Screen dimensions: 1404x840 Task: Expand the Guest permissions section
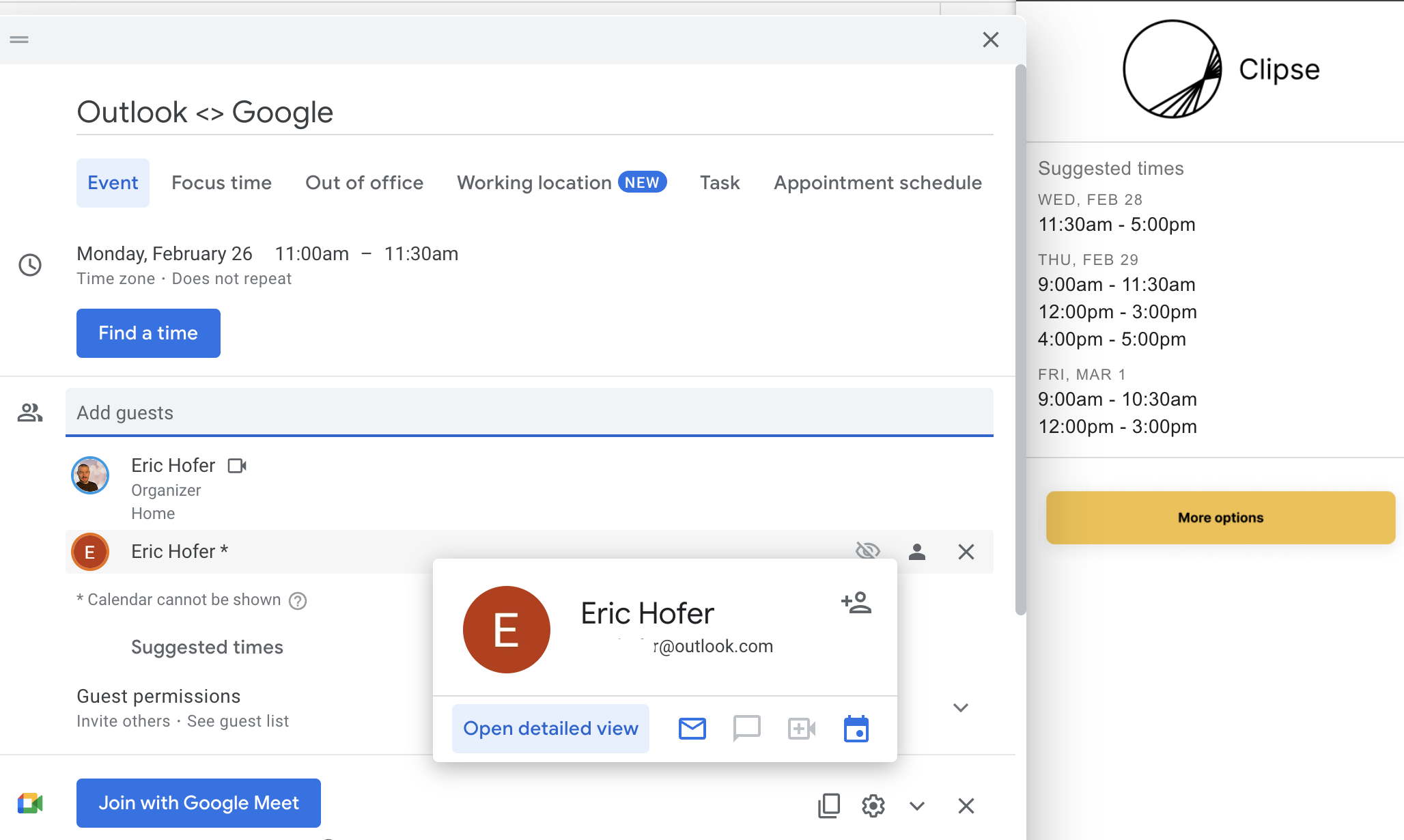961,708
